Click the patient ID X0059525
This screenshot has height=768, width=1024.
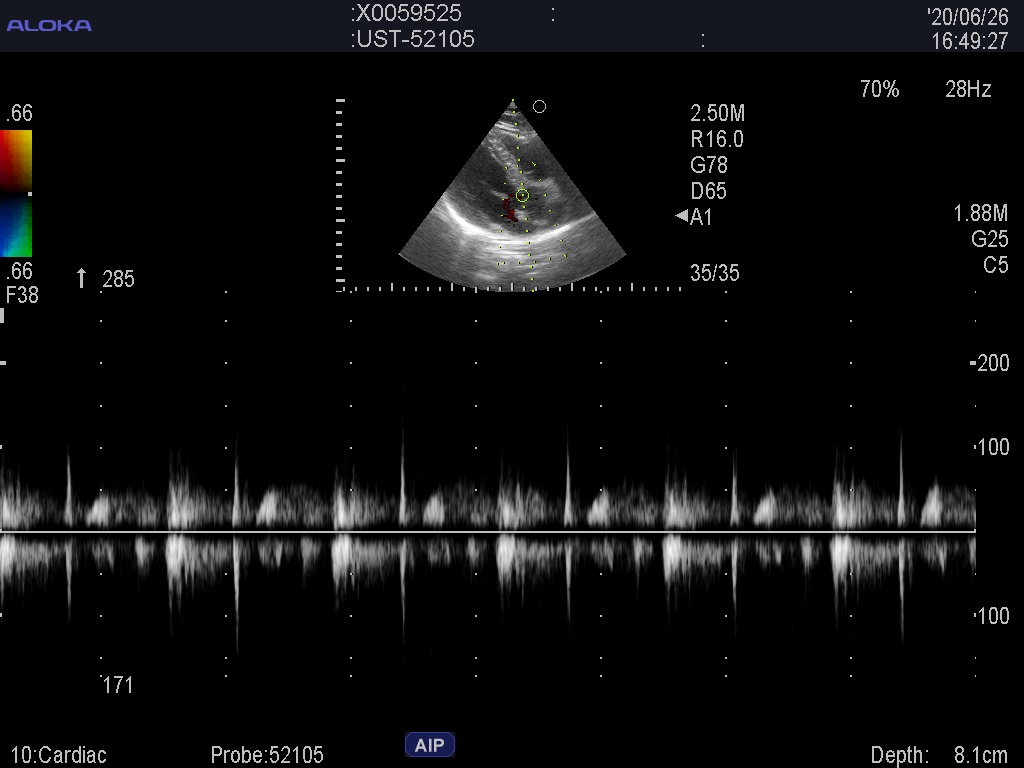click(408, 14)
